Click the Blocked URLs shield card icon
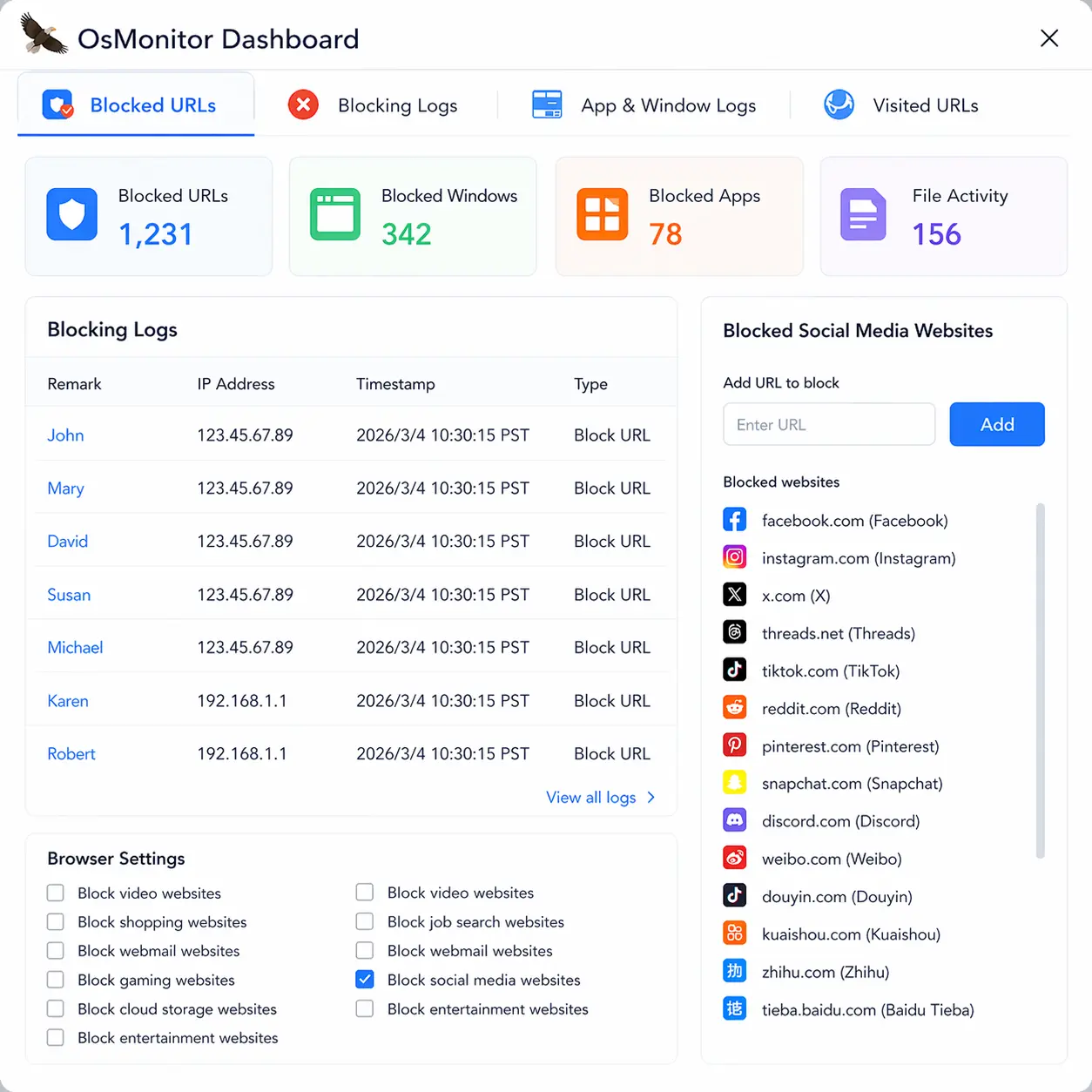Viewport: 1092px width, 1092px height. tap(71, 214)
